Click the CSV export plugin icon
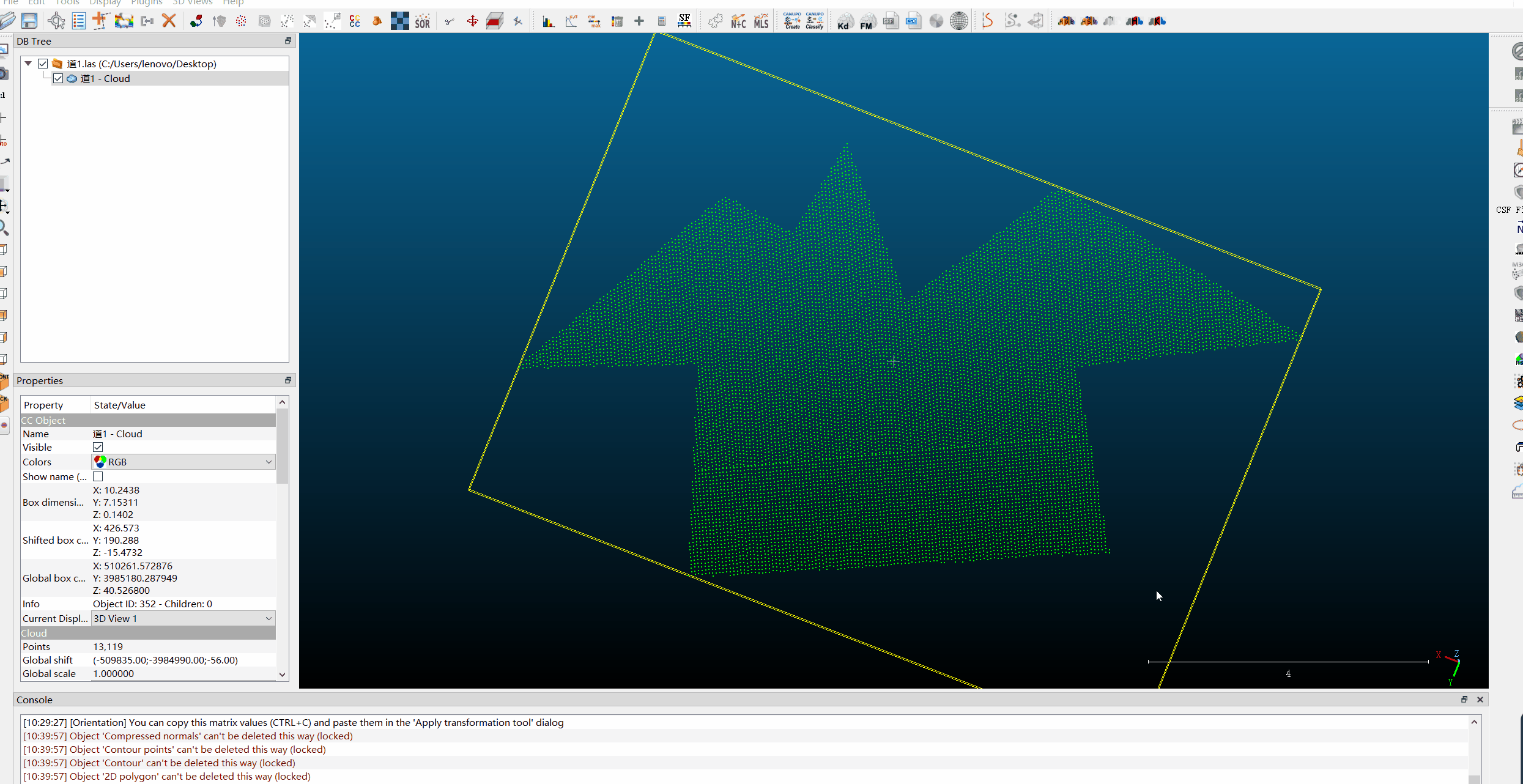This screenshot has height=784, width=1523. 913,21
